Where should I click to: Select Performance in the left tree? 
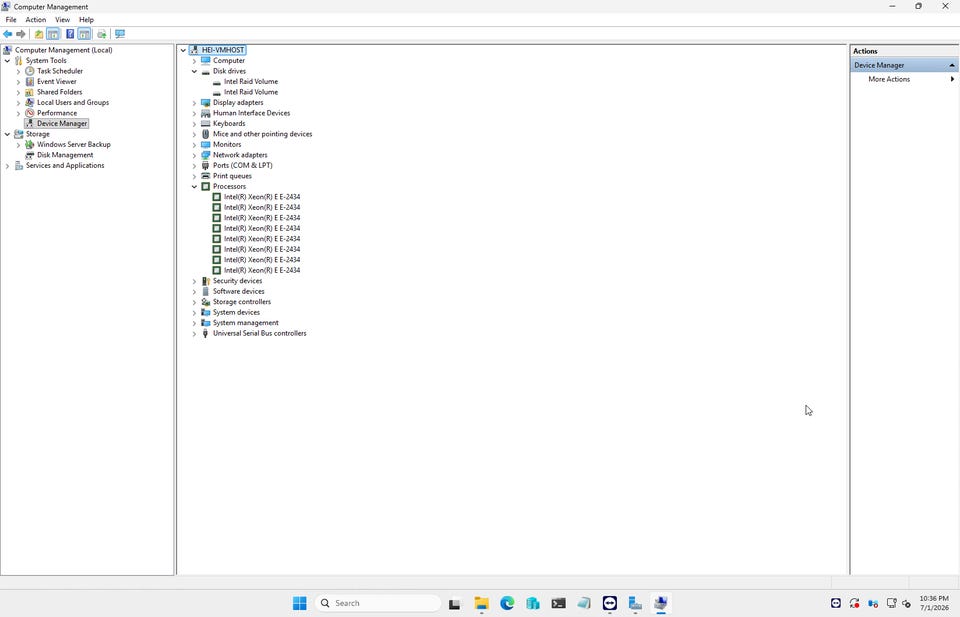57,113
